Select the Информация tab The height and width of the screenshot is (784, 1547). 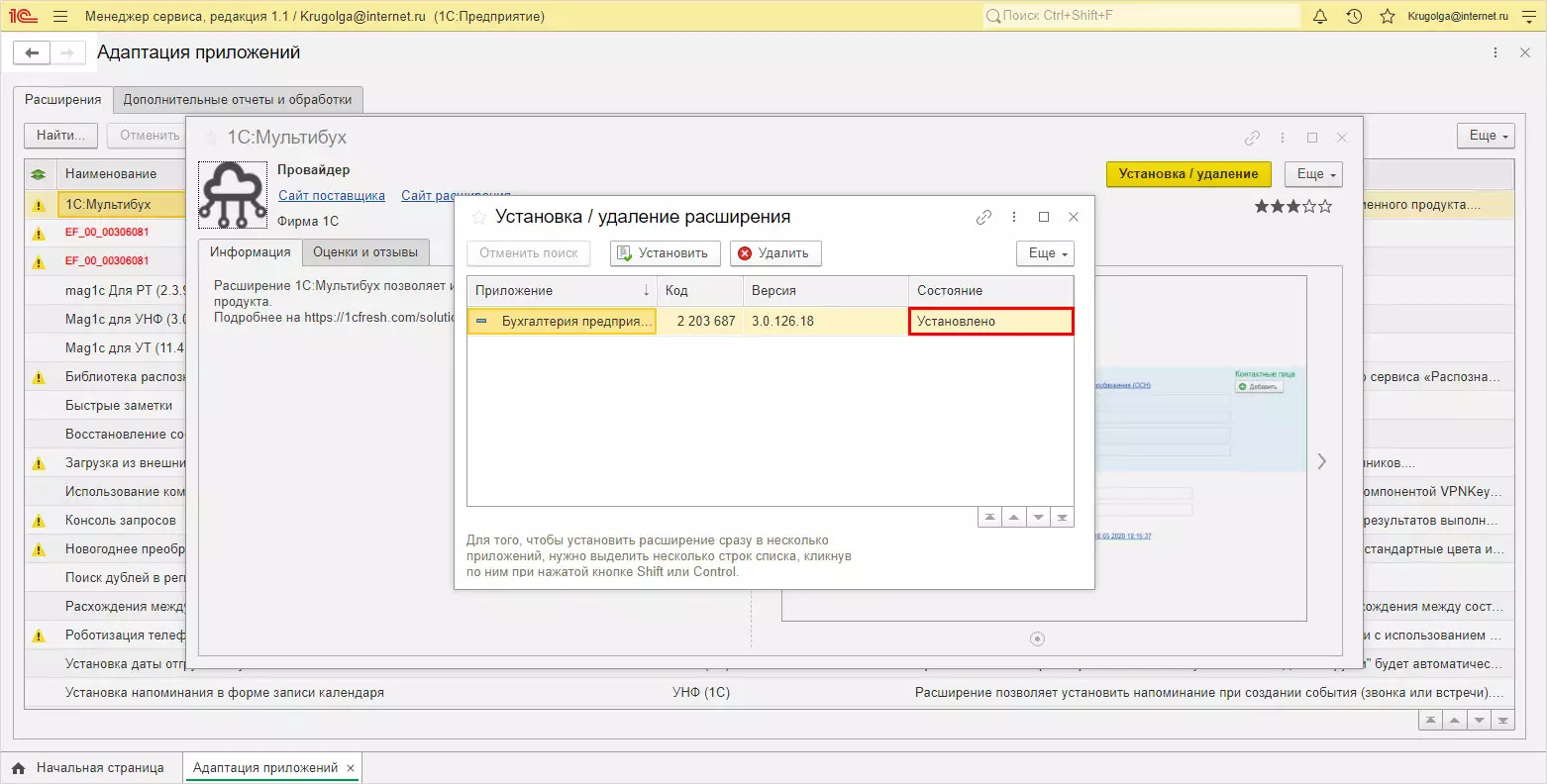[250, 252]
